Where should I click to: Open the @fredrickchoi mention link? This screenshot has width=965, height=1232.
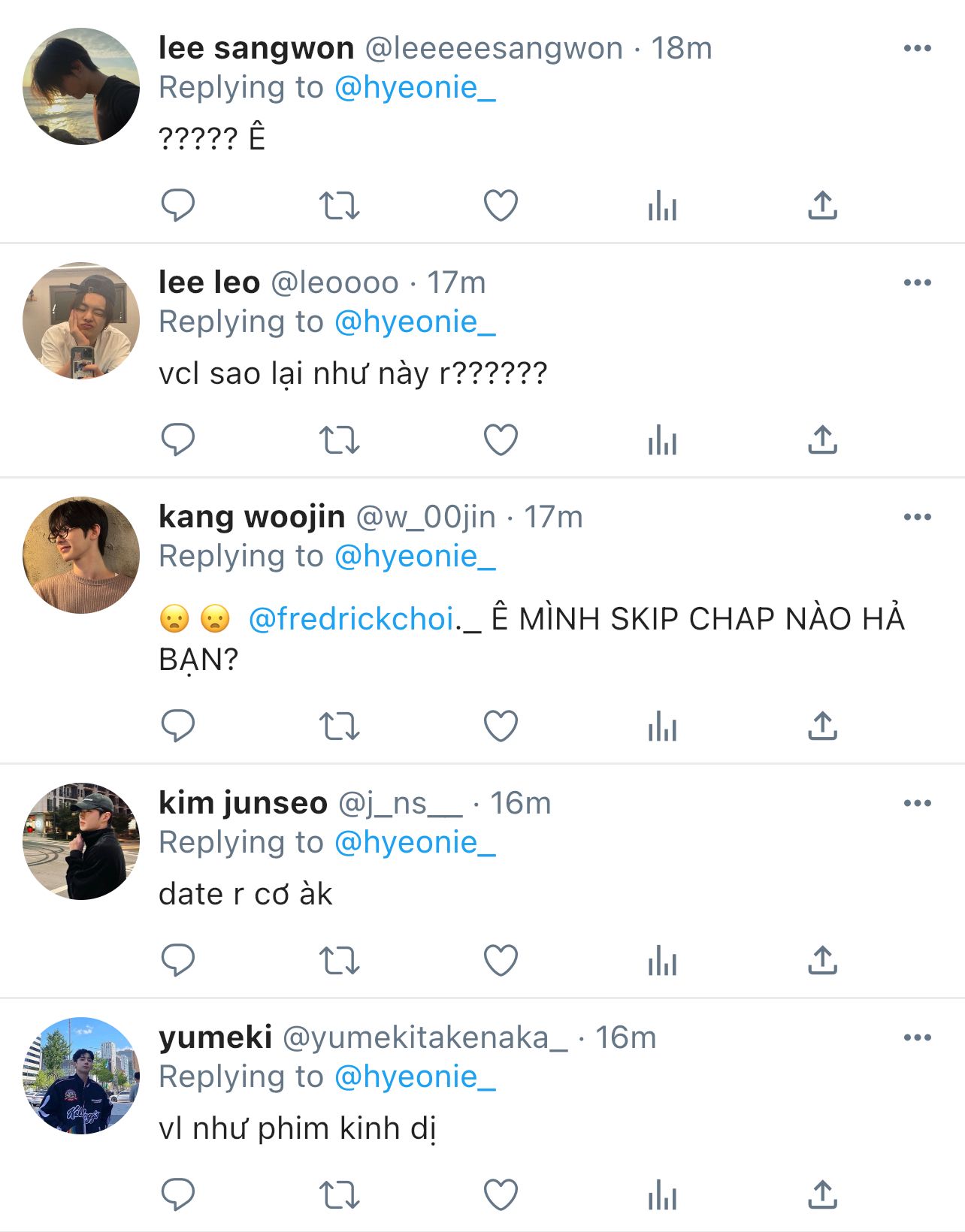pyautogui.click(x=351, y=619)
